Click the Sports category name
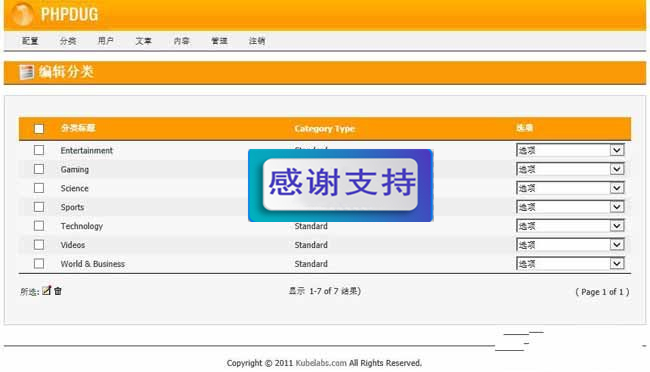 (x=72, y=207)
